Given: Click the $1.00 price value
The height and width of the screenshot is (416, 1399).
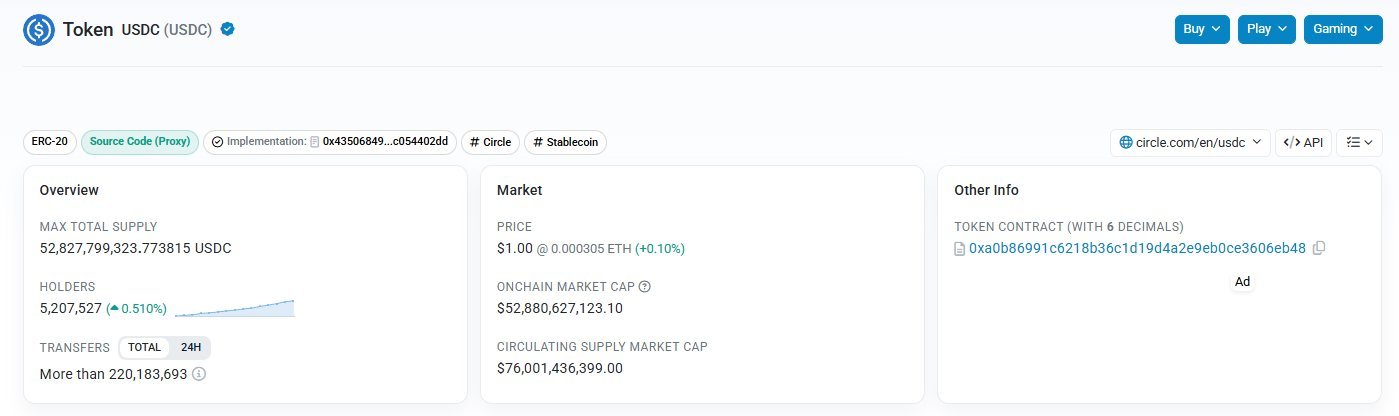Looking at the screenshot, I should [514, 248].
